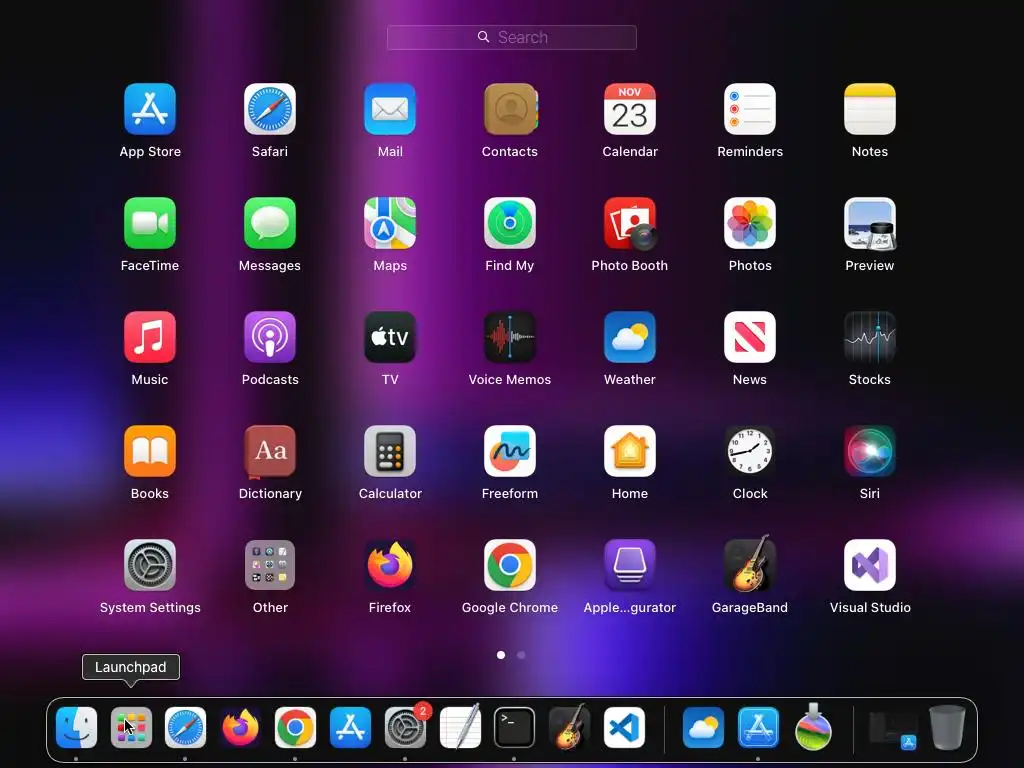Launch Safari from the Launchpad grid
Viewport: 1024px width, 768px height.
point(270,109)
